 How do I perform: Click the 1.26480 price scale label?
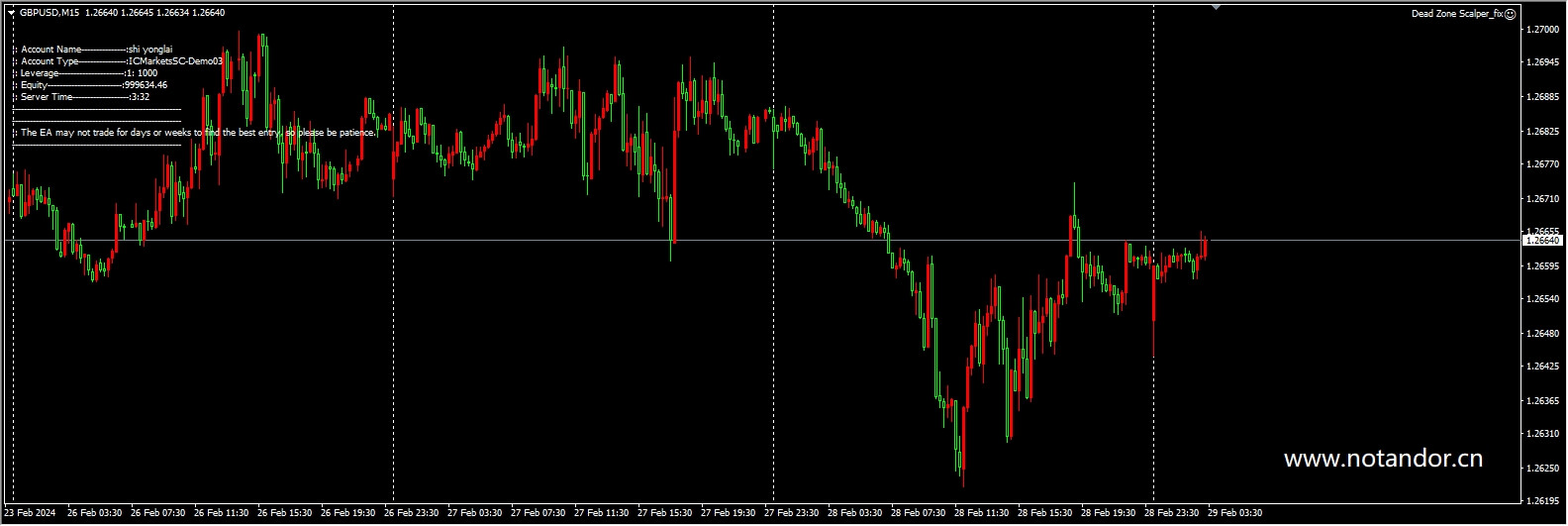pyautogui.click(x=1543, y=333)
